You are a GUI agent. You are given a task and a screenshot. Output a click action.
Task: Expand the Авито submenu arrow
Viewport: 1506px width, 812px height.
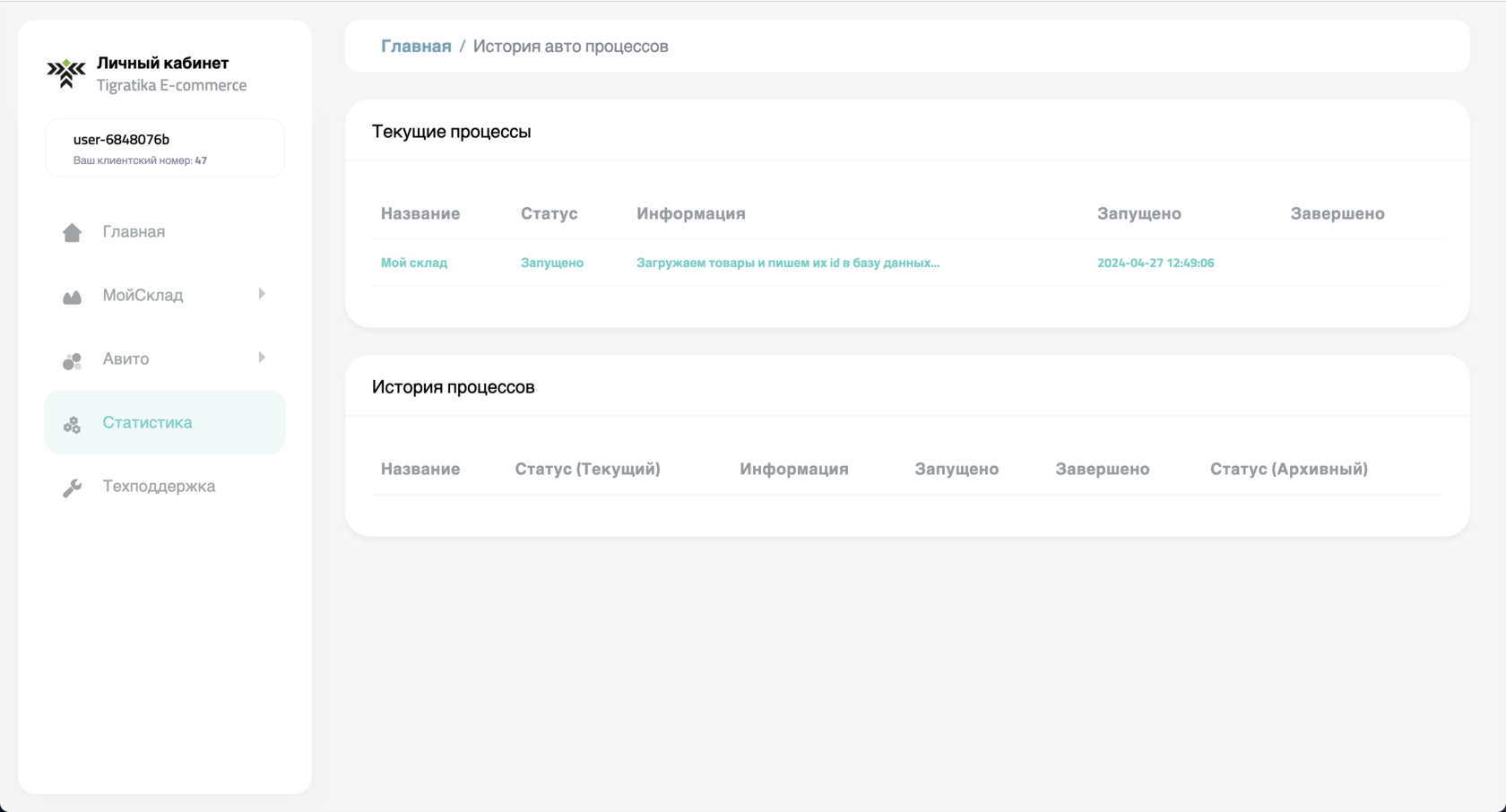point(262,358)
